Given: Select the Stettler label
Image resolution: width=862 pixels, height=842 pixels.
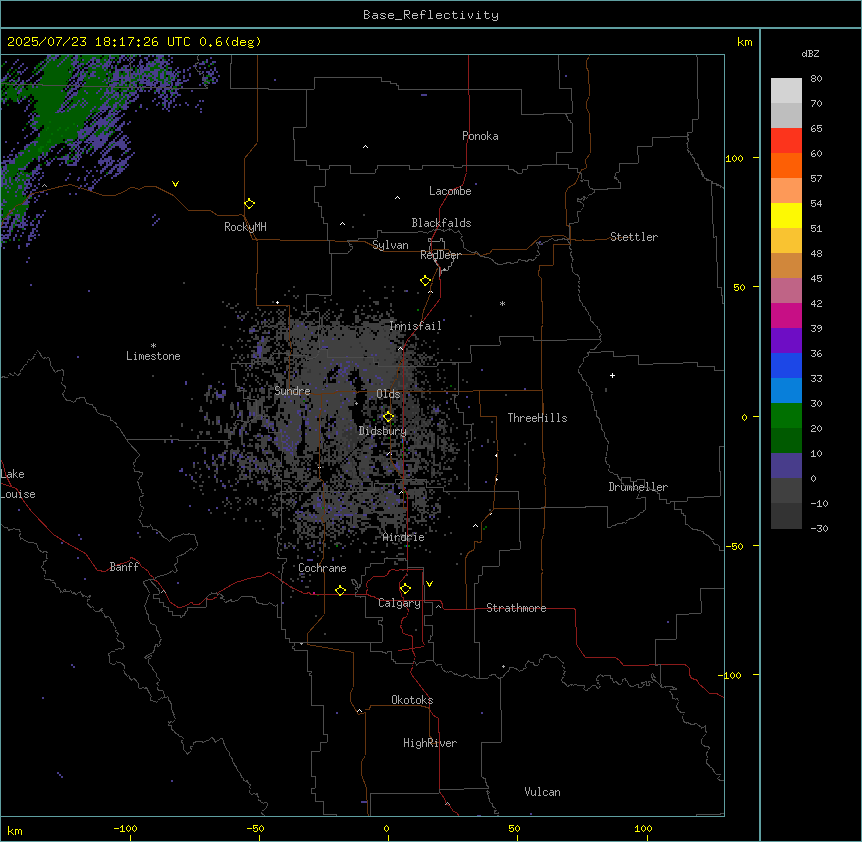Looking at the screenshot, I should pos(634,237).
